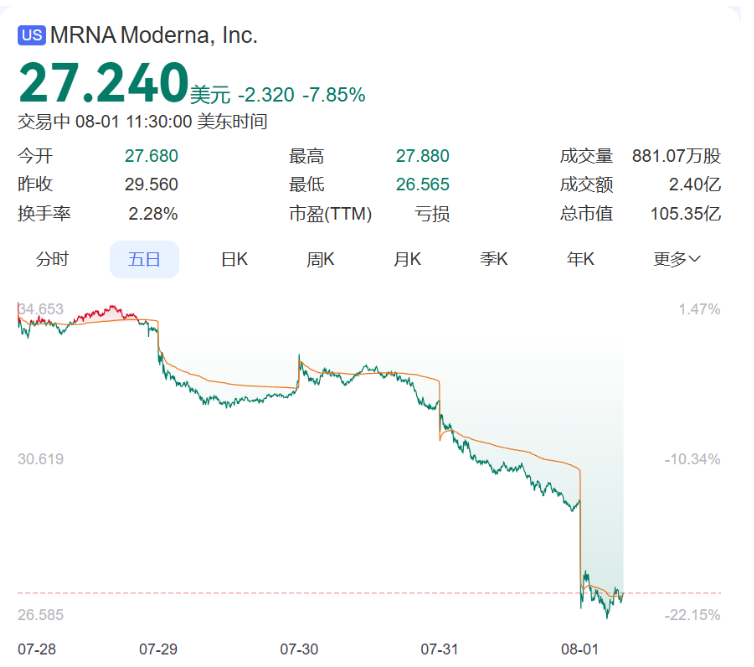Open the 季K quarterly chart tab
The height and width of the screenshot is (667, 754).
(494, 260)
